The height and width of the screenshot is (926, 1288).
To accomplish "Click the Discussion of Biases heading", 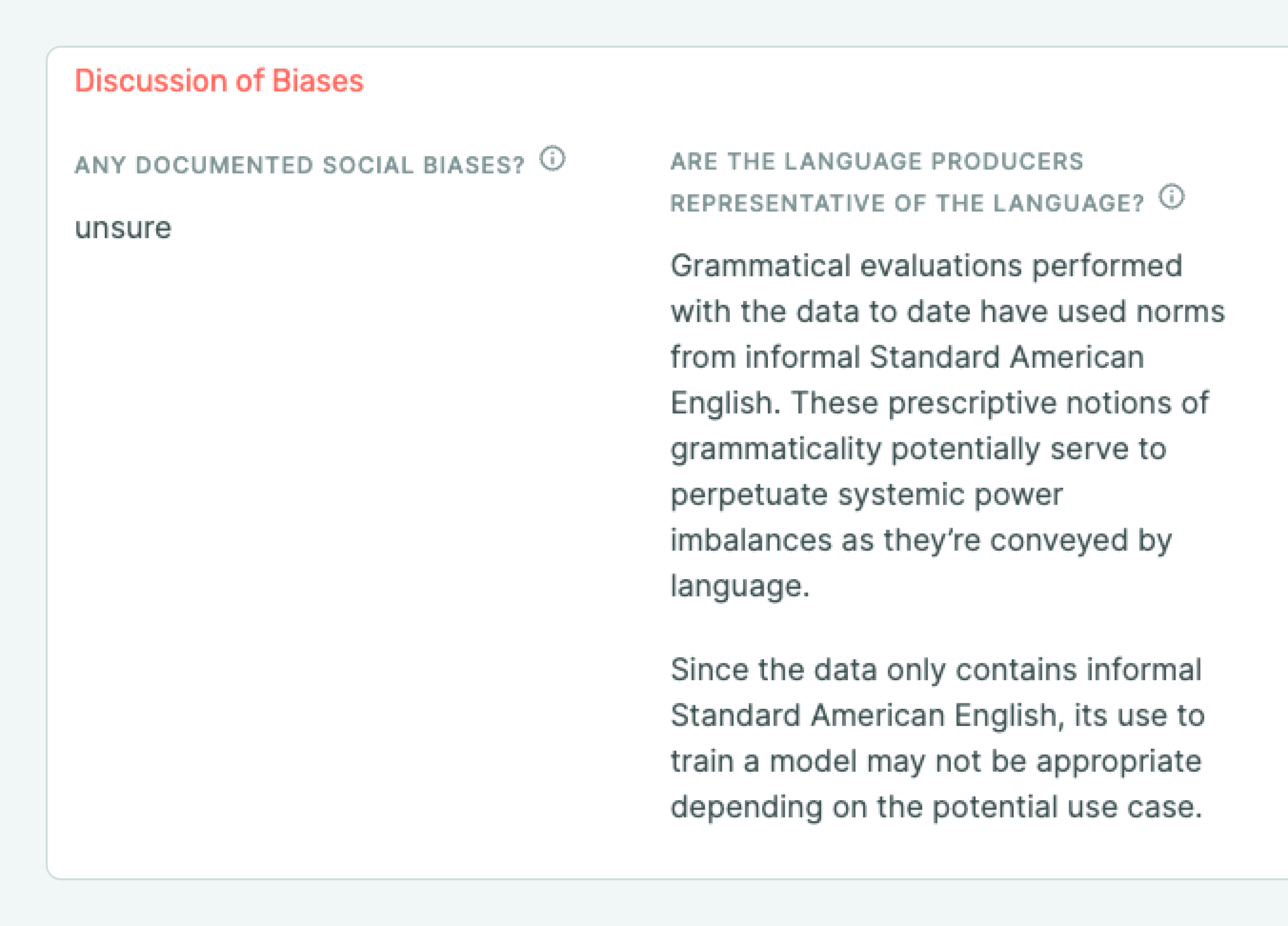I will coord(219,81).
